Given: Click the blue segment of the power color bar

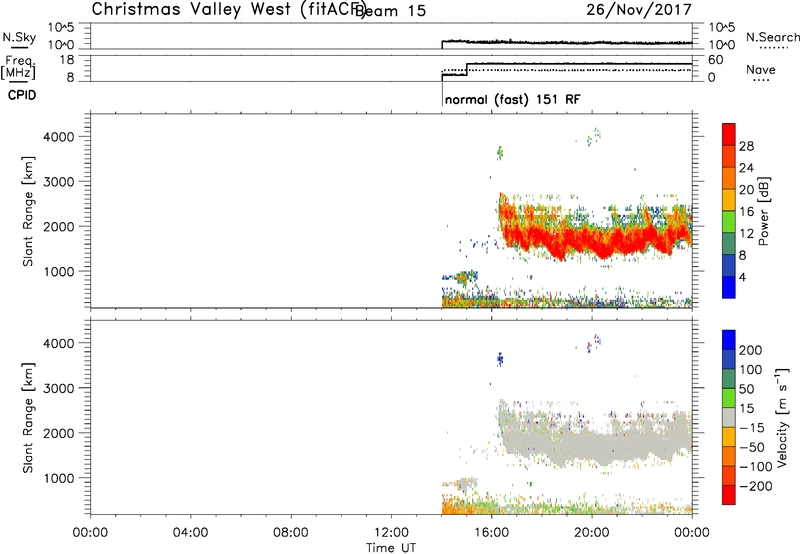Looking at the screenshot, I should (x=729, y=287).
